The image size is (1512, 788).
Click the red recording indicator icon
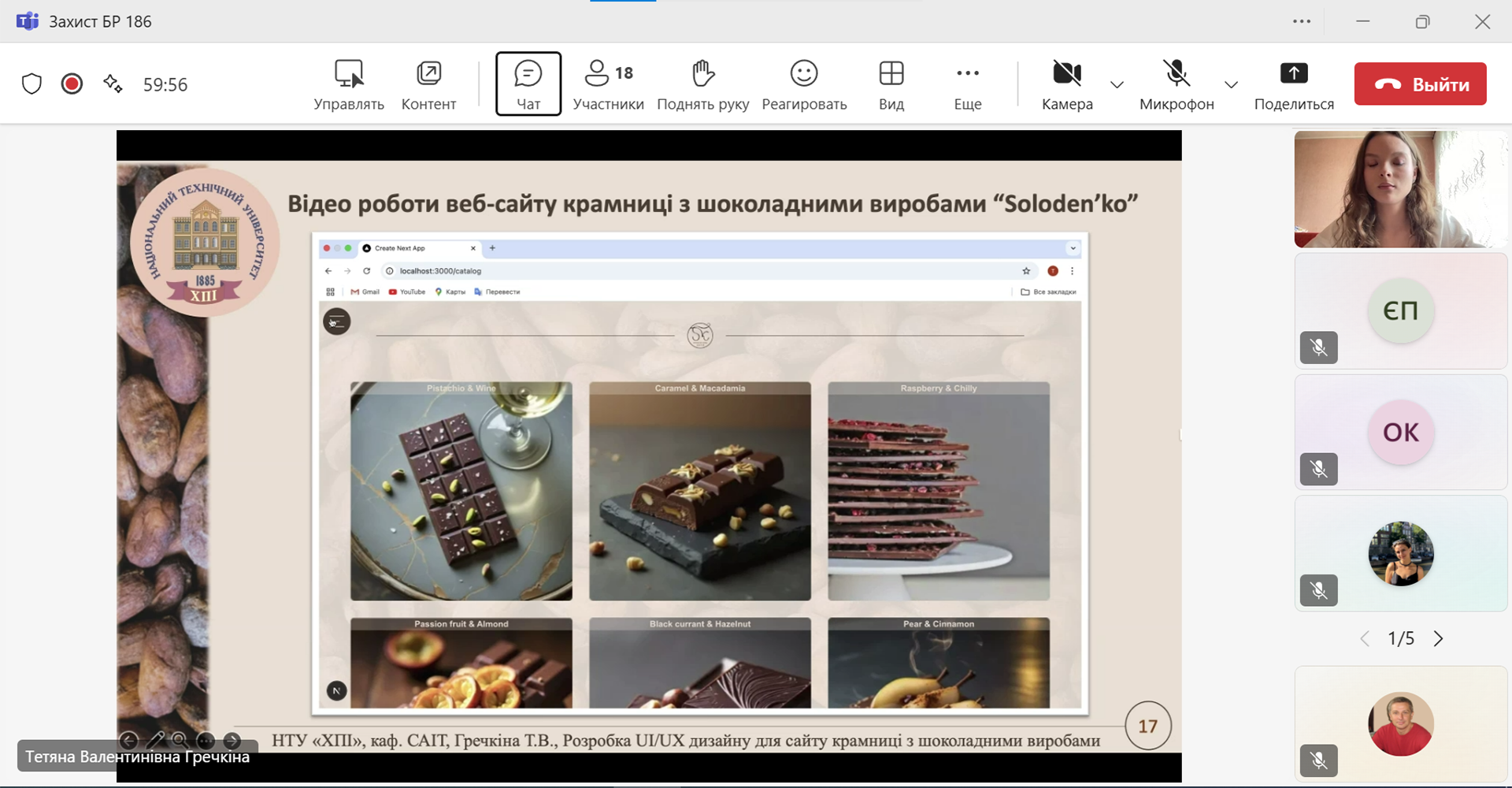point(72,84)
